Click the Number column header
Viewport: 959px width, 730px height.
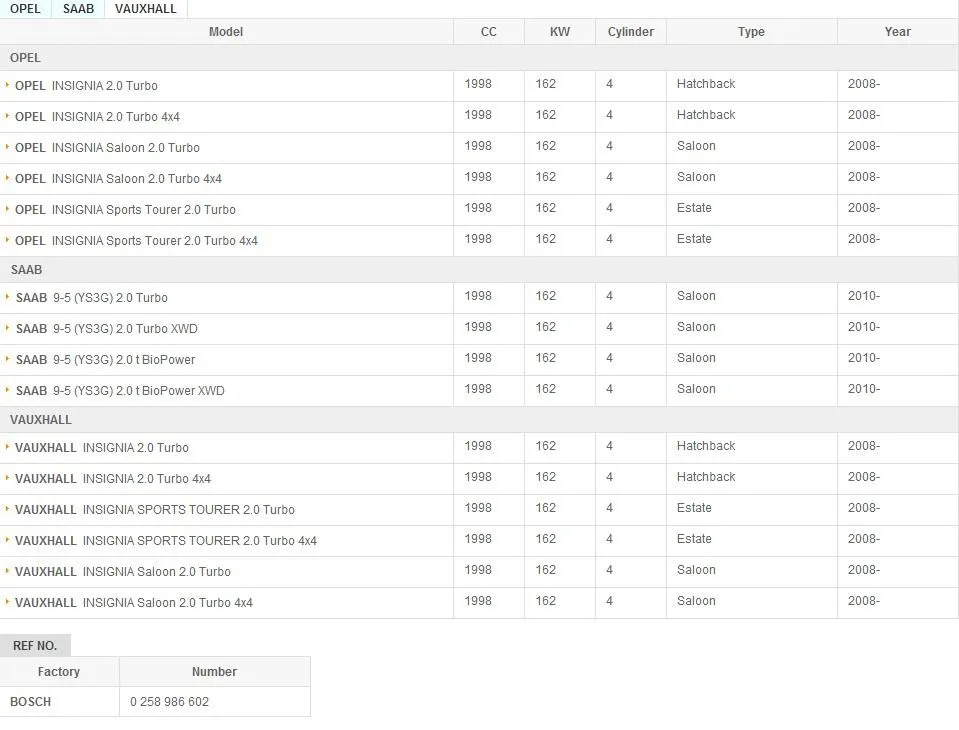click(x=214, y=672)
